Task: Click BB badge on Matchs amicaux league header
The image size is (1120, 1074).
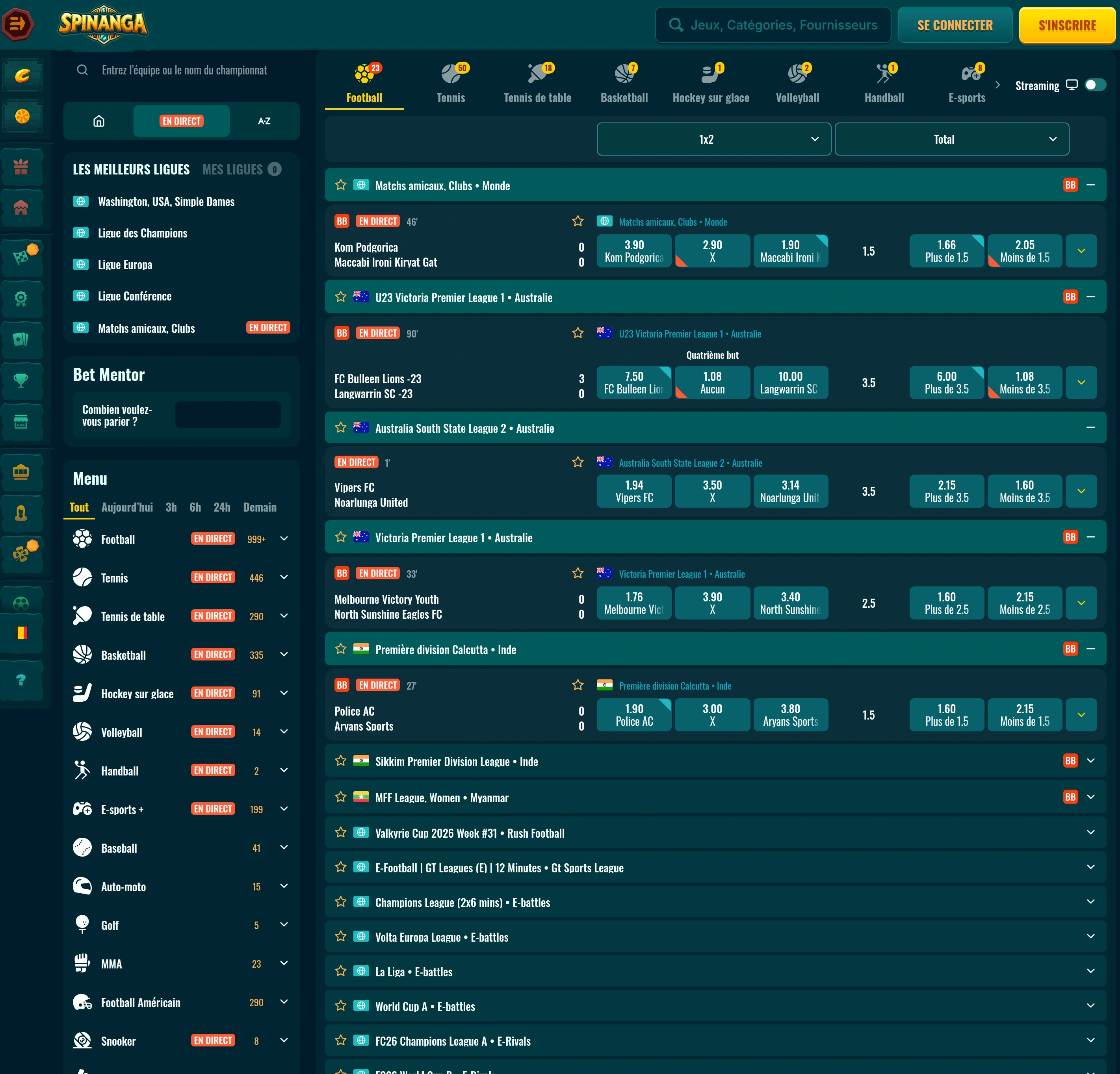Action: (x=1070, y=185)
